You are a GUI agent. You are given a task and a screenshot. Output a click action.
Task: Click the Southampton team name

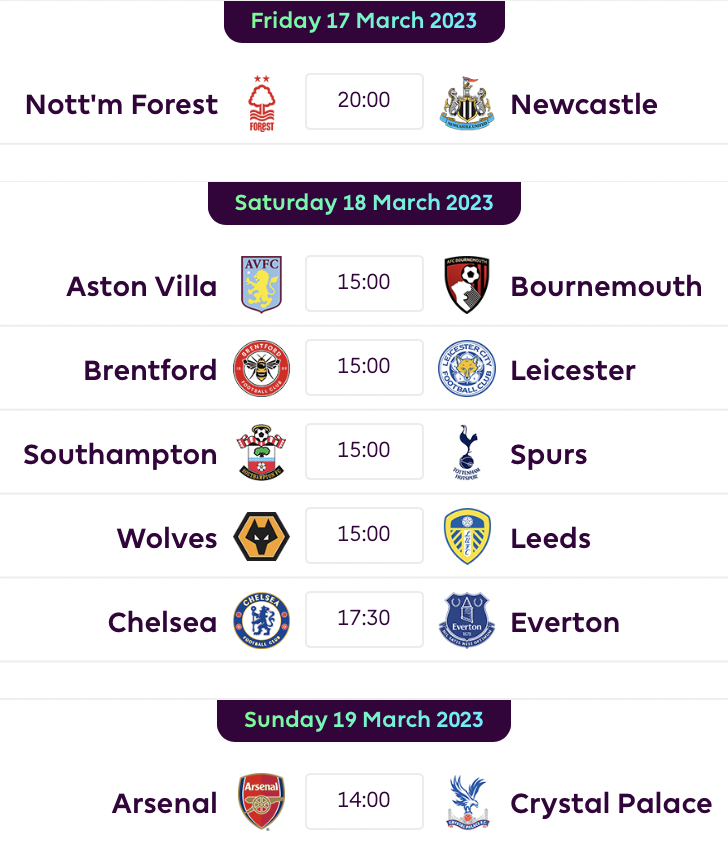tap(120, 455)
